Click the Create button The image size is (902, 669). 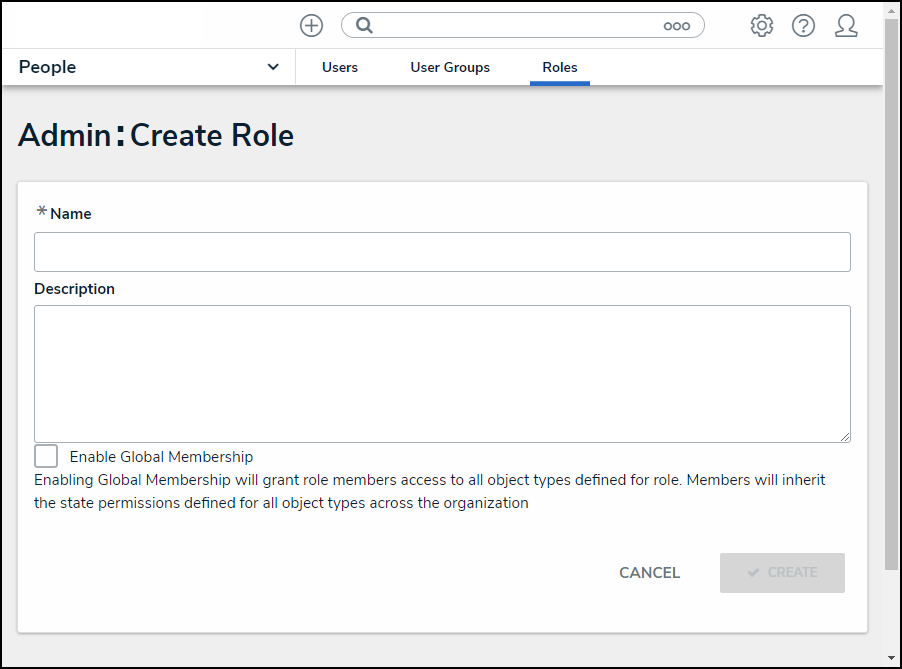point(782,573)
